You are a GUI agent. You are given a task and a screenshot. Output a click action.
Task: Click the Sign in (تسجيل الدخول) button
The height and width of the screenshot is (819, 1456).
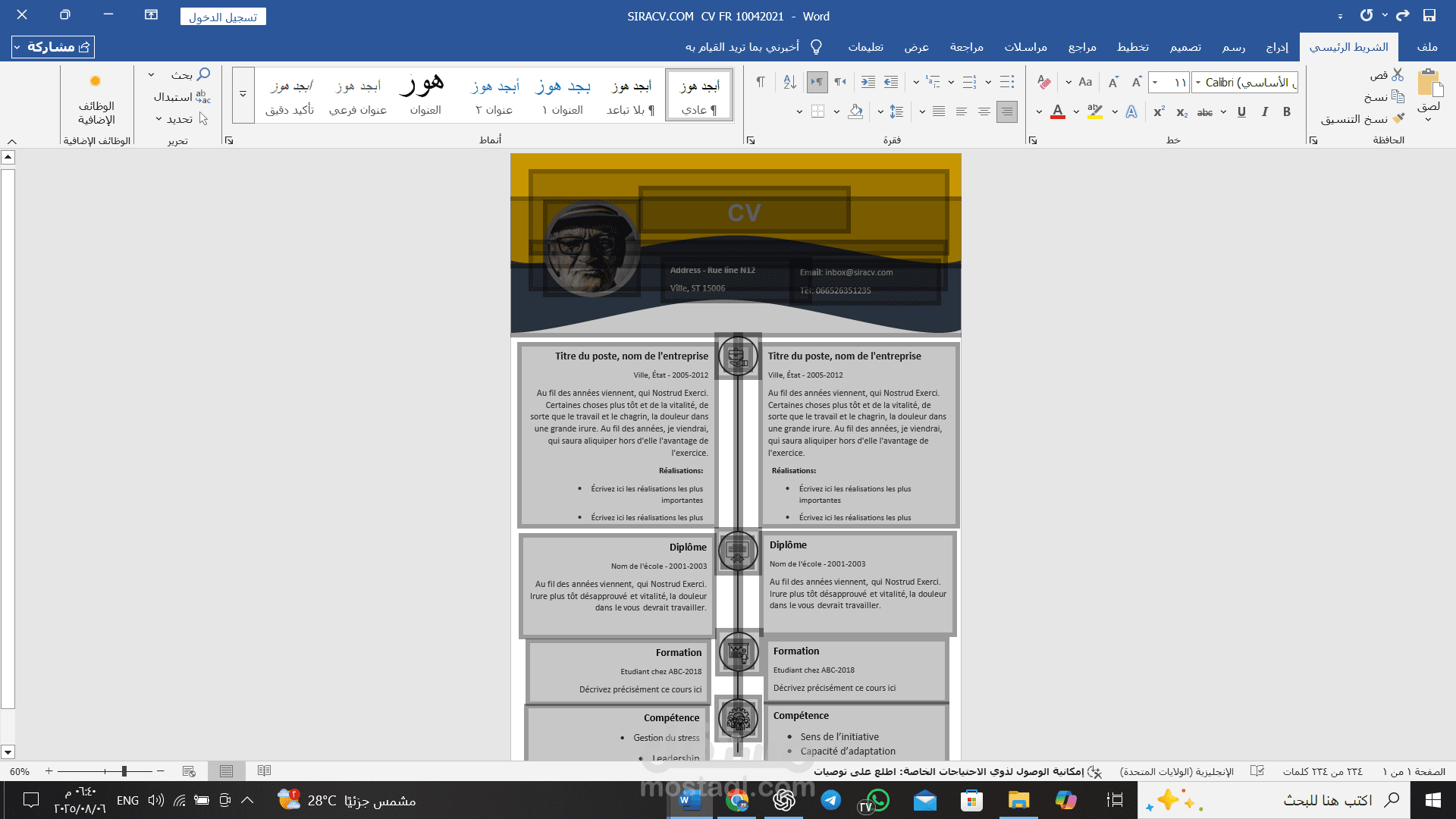coord(223,17)
